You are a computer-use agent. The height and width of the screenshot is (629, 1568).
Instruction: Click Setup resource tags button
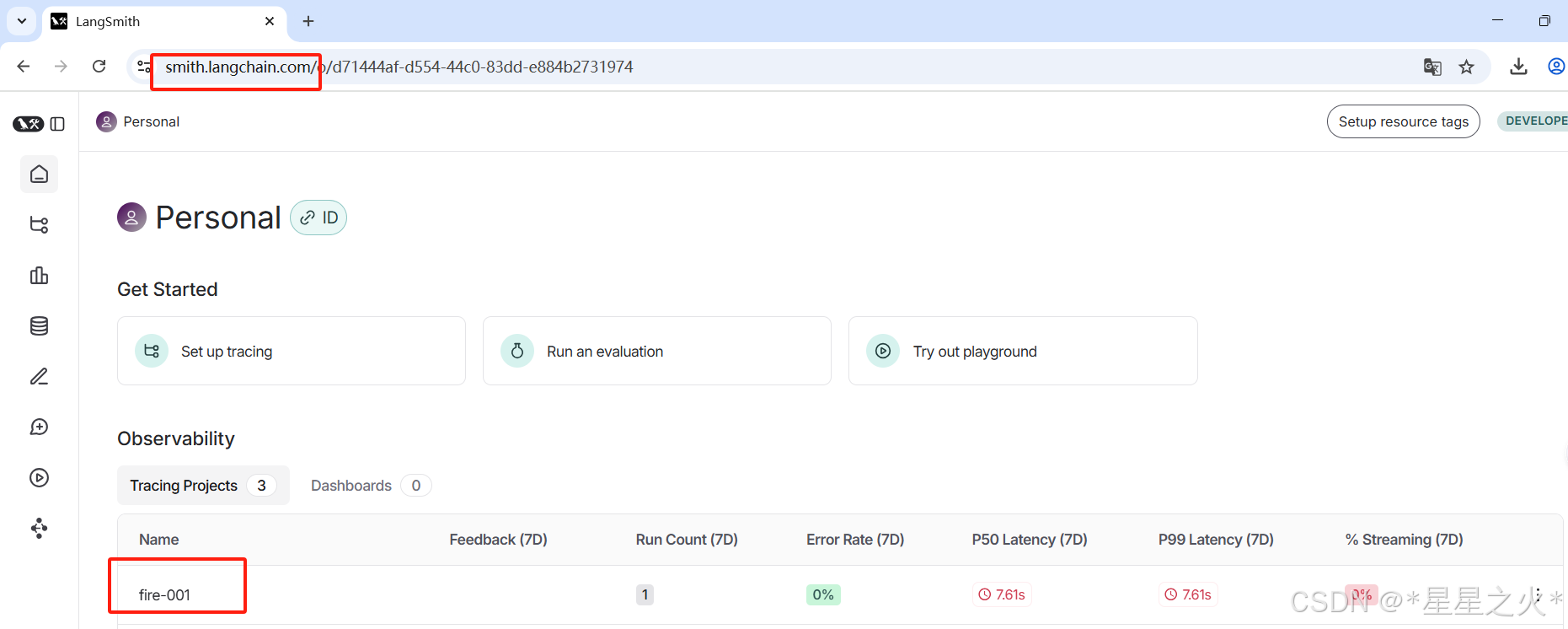click(x=1404, y=121)
